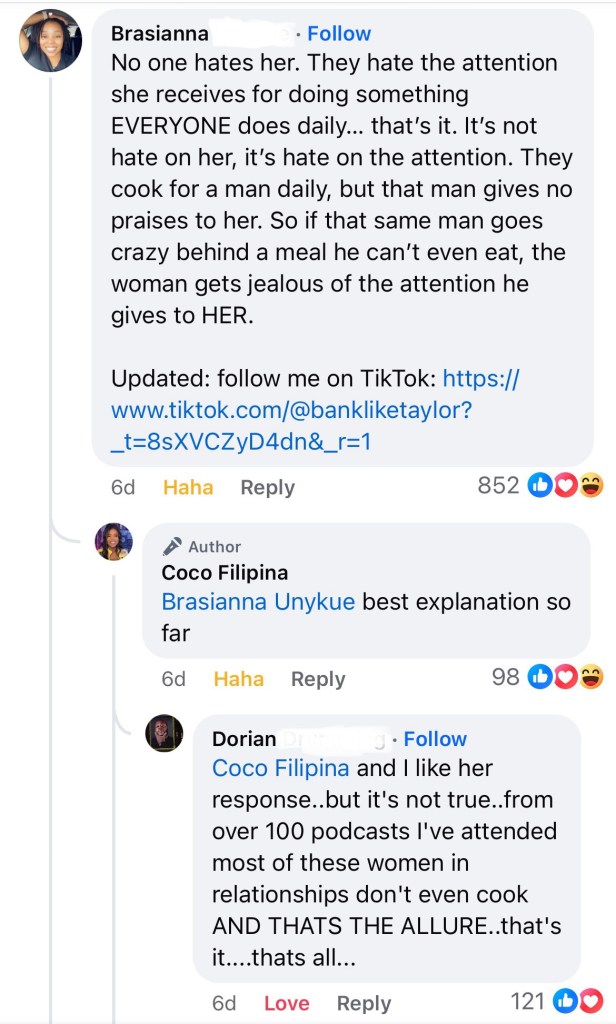
Task: Click Follow next to Brasianna
Action: coord(339,33)
